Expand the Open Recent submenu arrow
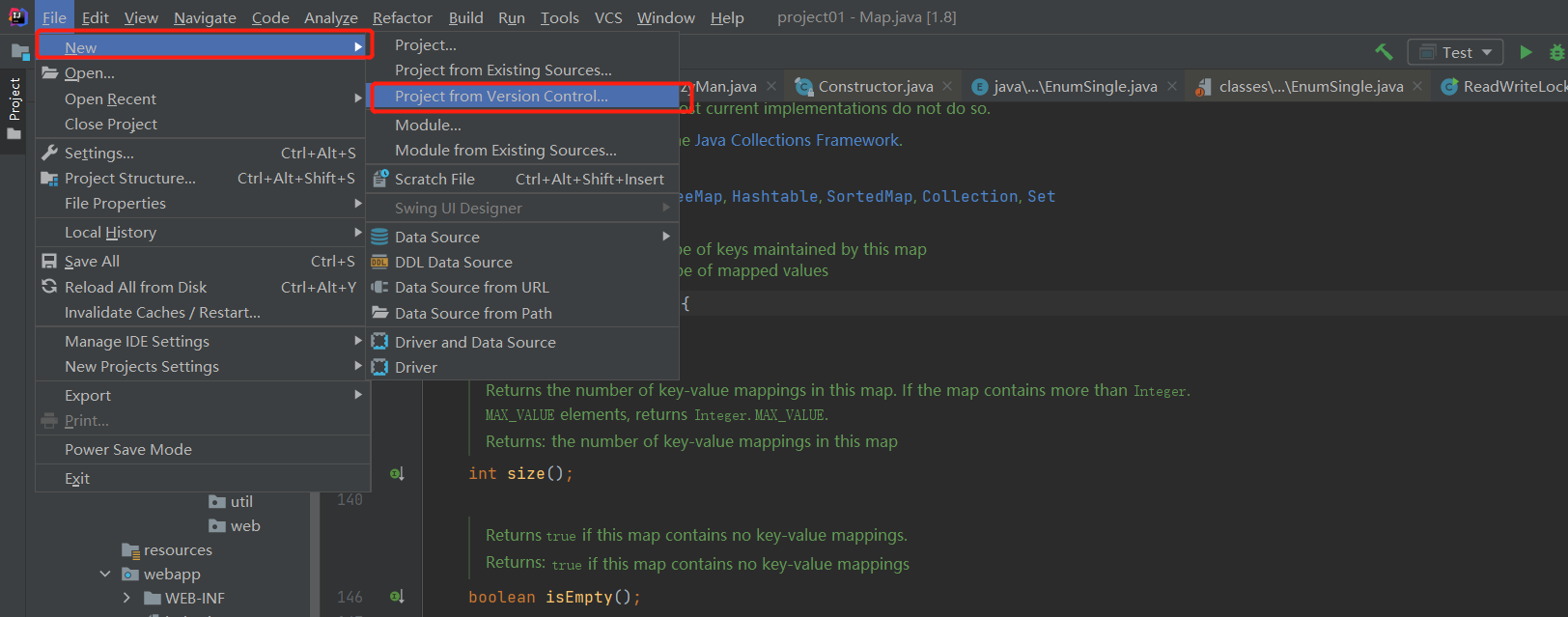1568x617 pixels. point(358,98)
